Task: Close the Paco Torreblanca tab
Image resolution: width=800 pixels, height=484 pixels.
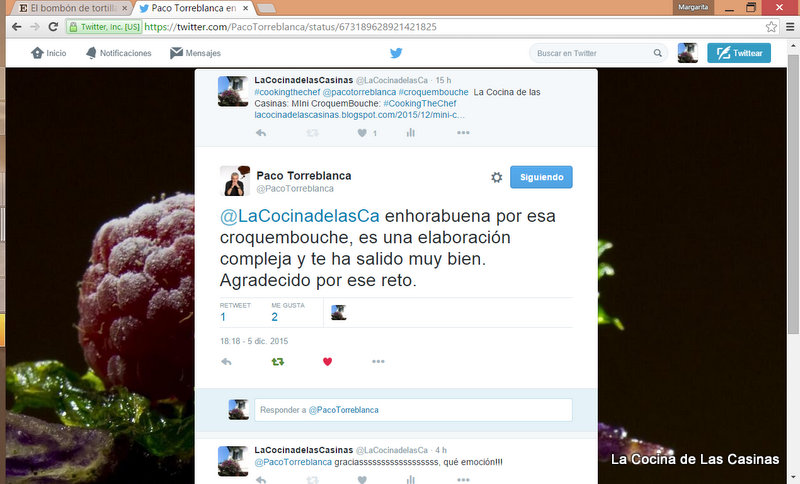Action: [246, 8]
